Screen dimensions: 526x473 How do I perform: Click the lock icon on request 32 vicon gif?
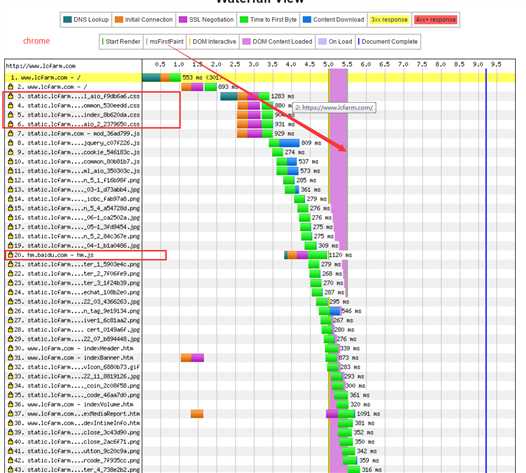tap(11, 367)
